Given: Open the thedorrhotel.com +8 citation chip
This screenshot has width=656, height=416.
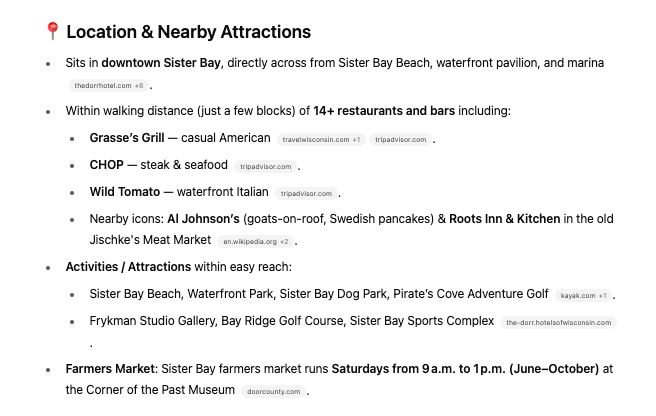Looking at the screenshot, I should (109, 86).
